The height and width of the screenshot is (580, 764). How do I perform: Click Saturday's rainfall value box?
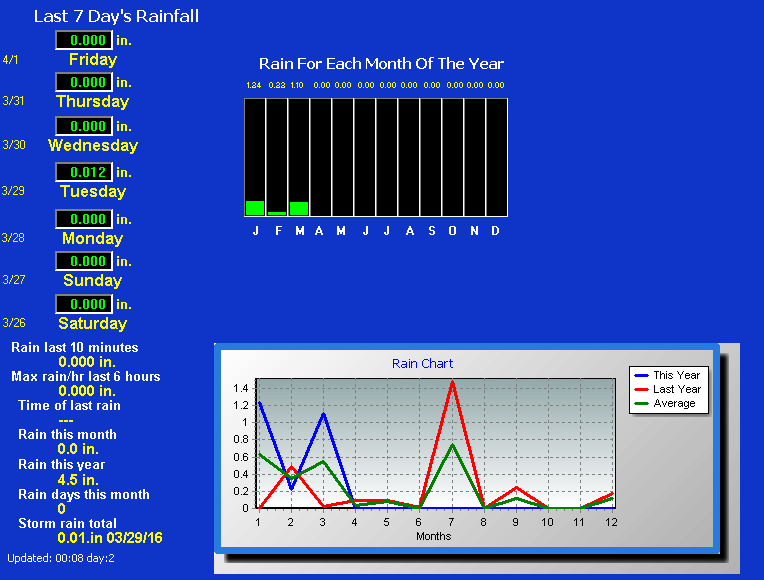[x=82, y=304]
